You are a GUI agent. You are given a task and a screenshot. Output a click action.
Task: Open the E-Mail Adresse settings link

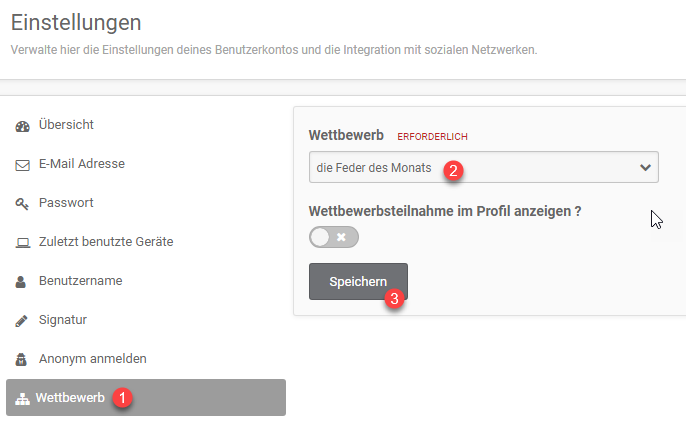[82, 164]
